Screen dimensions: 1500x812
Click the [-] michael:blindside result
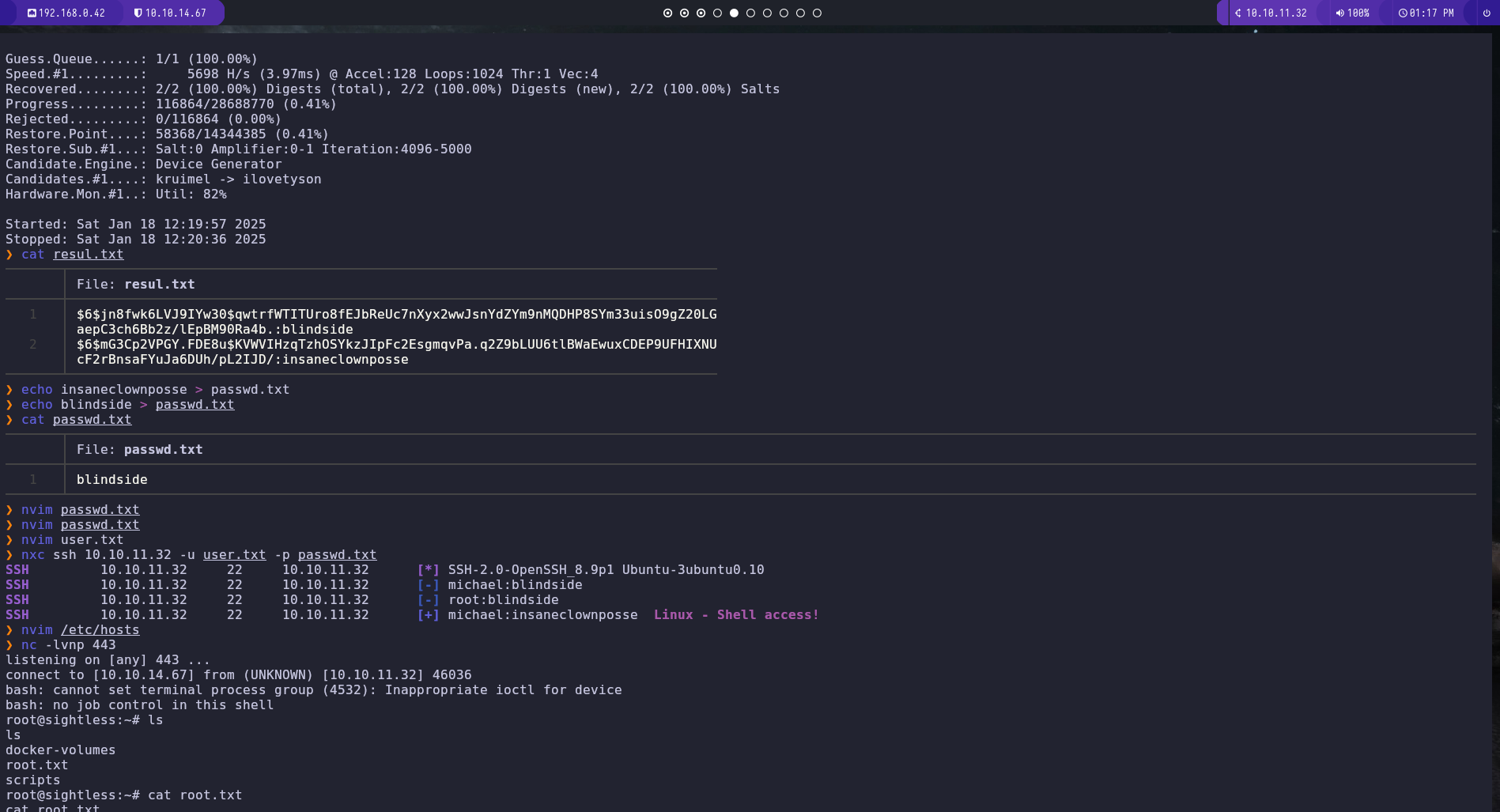click(500, 585)
